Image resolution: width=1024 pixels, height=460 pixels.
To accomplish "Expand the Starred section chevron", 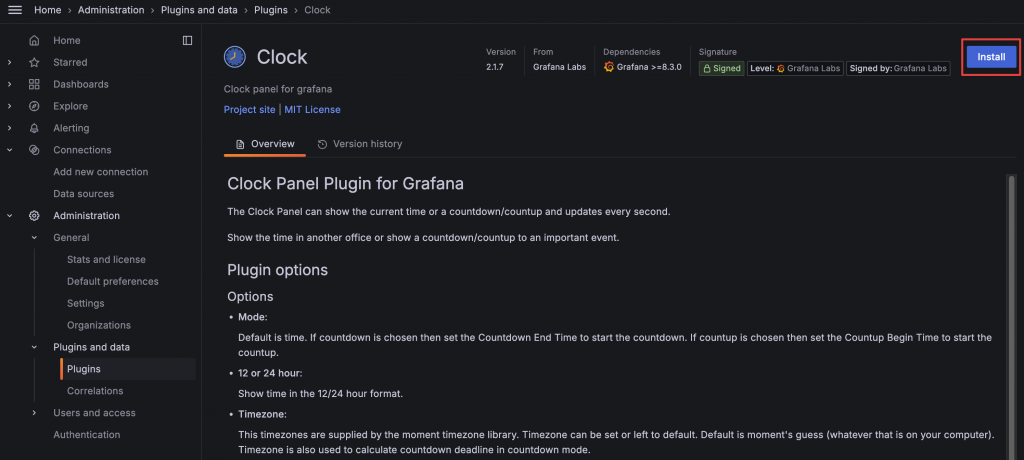I will click(x=10, y=62).
